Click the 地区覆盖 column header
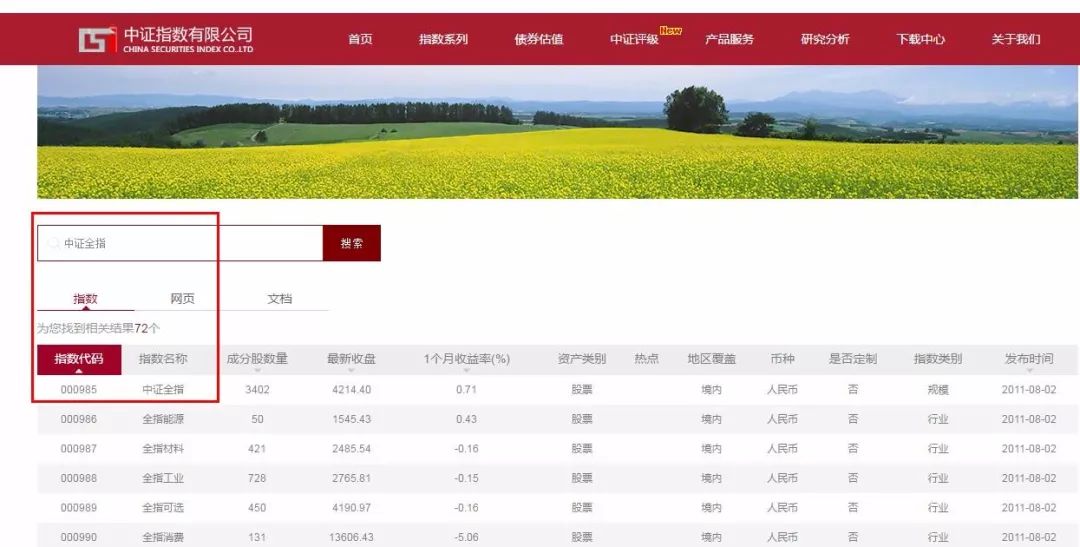The height and width of the screenshot is (547, 1080). click(x=712, y=359)
